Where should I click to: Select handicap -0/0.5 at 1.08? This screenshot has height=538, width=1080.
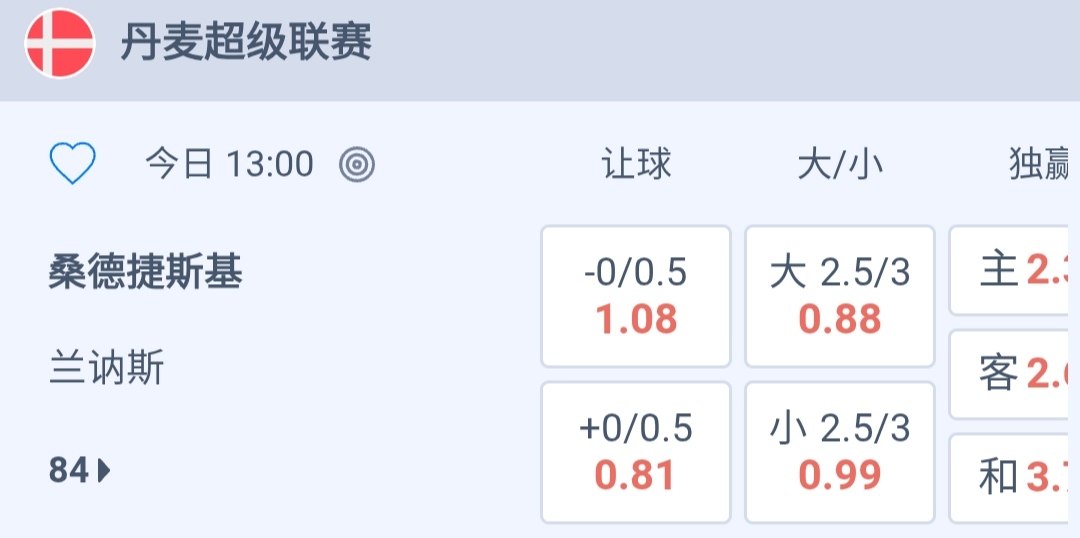(x=636, y=296)
